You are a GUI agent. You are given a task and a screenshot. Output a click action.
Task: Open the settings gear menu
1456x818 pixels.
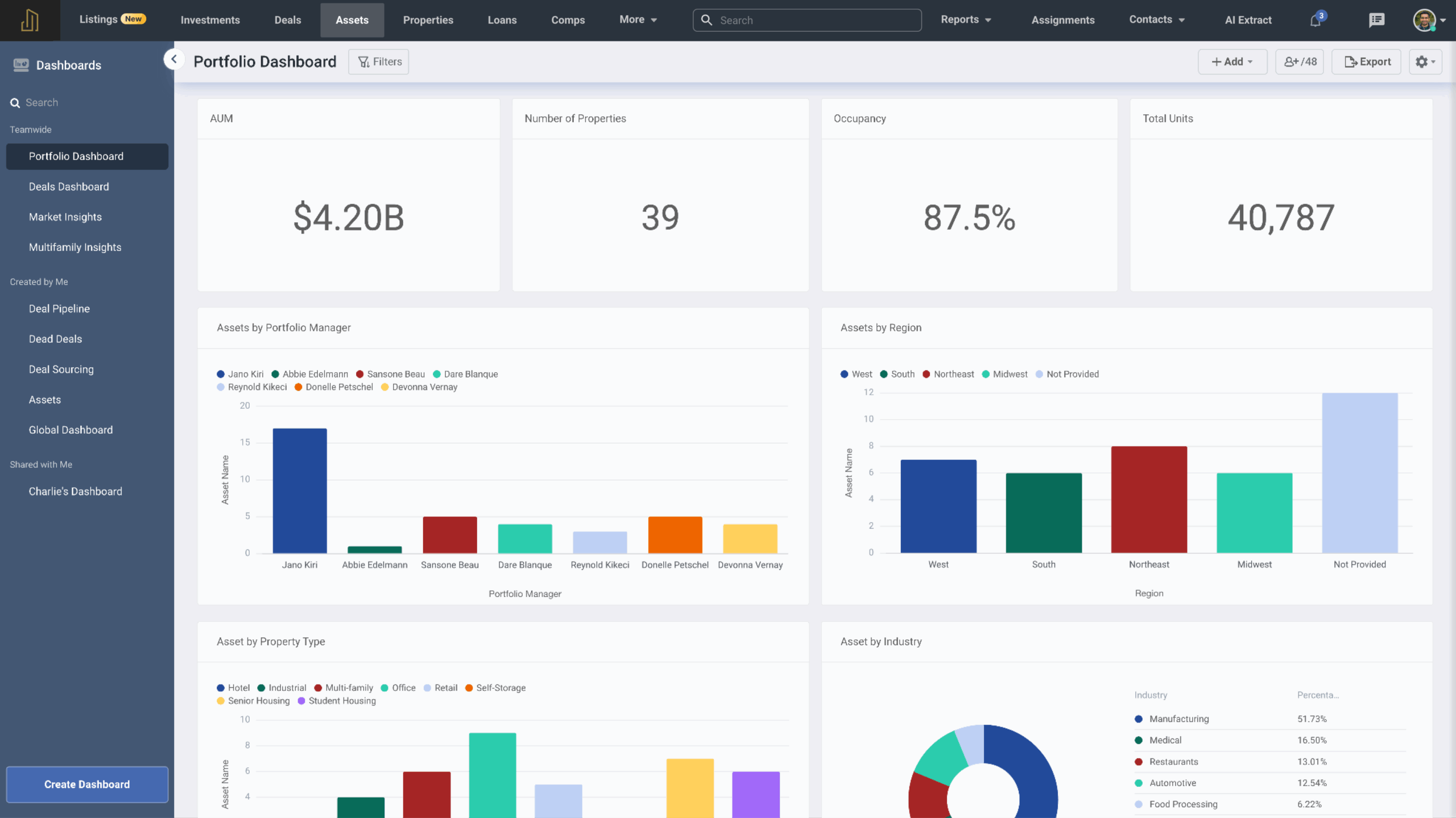[1425, 61]
